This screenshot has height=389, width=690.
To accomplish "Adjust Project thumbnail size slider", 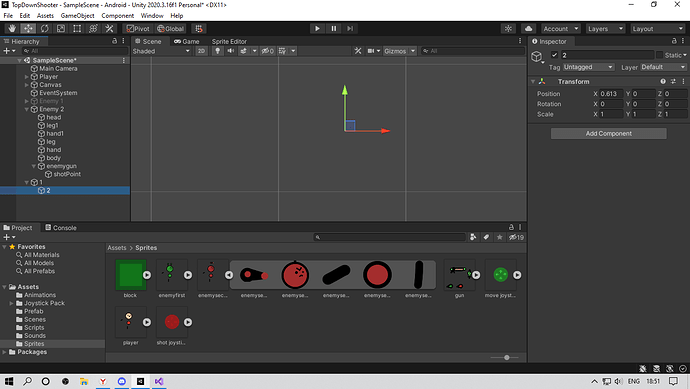I will 506,357.
